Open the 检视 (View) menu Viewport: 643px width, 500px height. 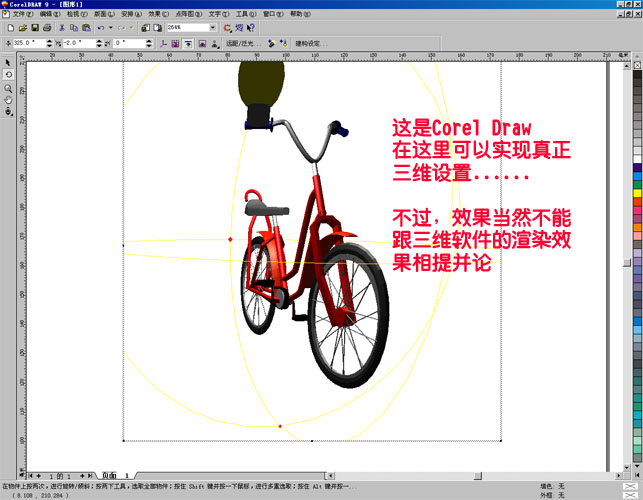point(77,14)
